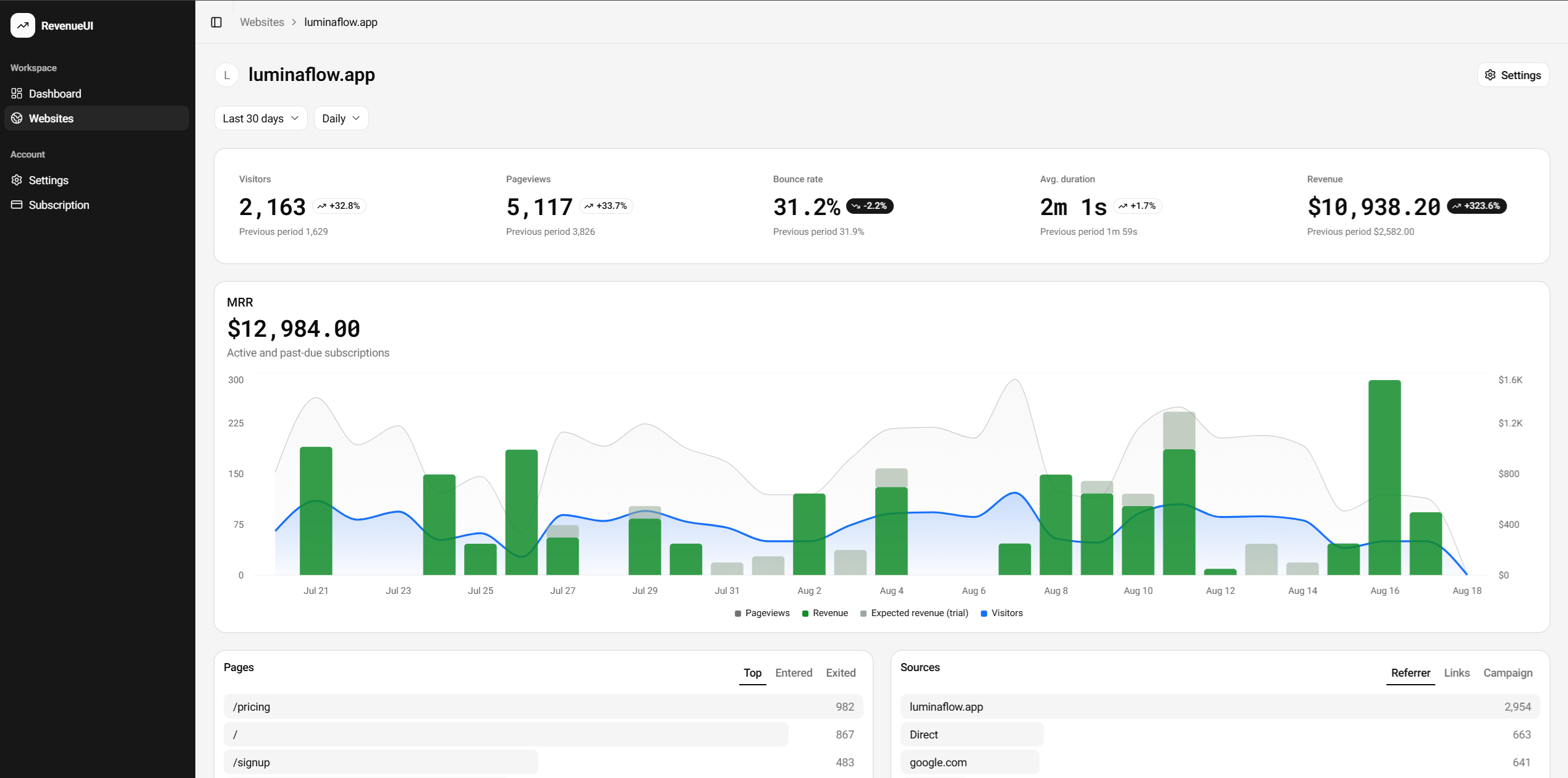Click the /signup page row

543,762
